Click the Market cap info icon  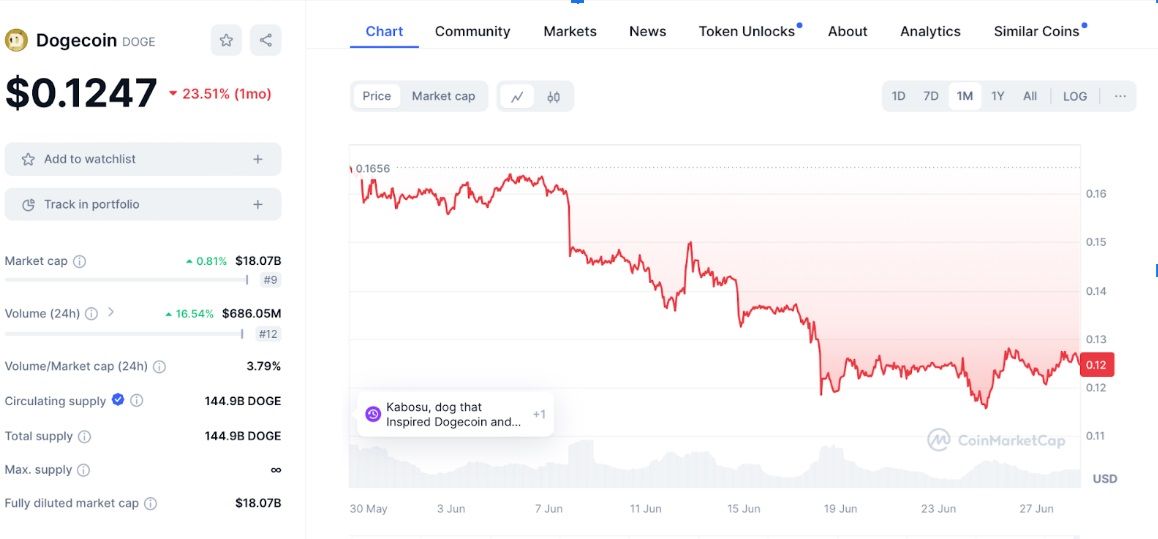(80, 261)
